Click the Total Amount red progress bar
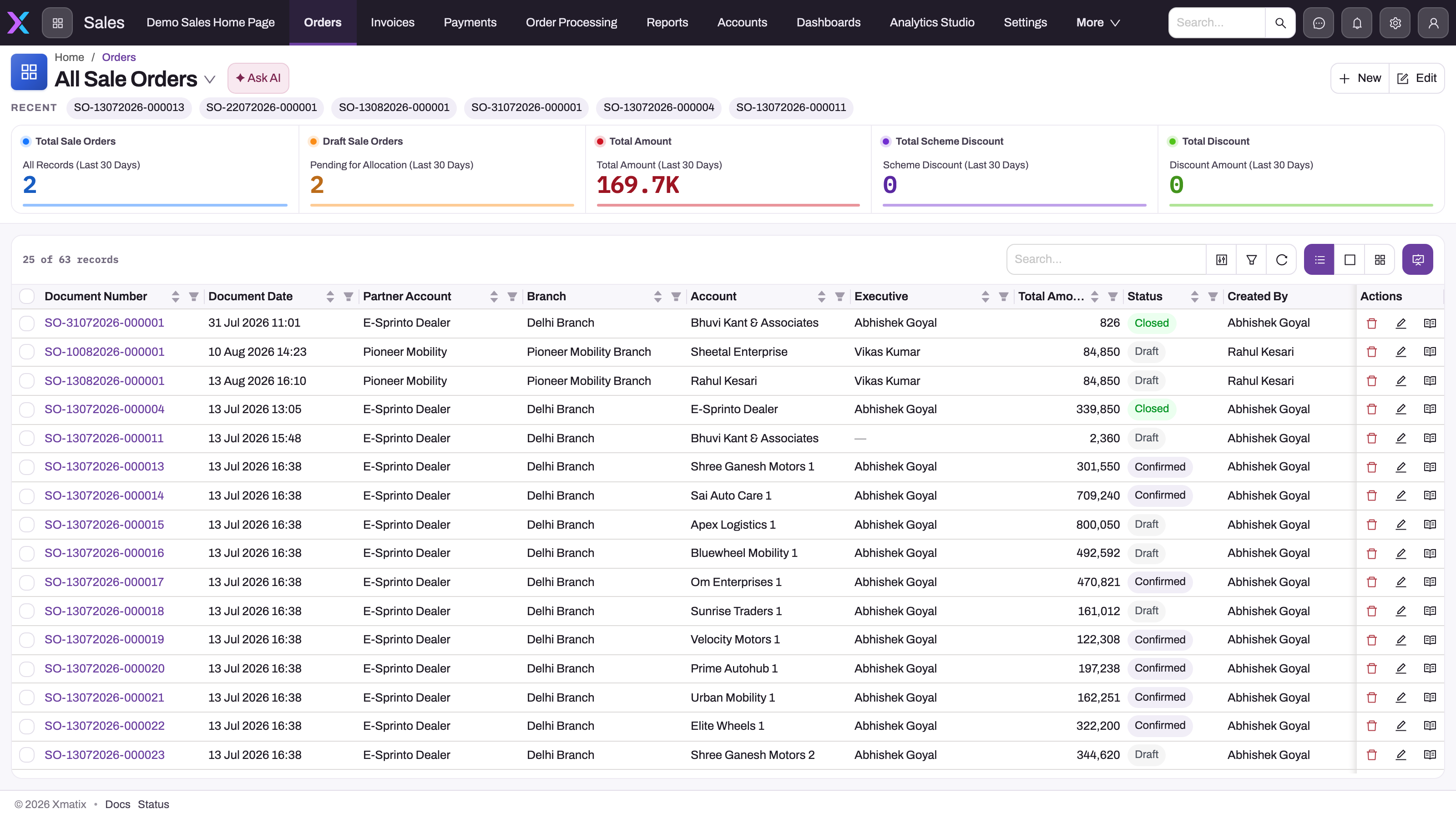Image resolution: width=1456 pixels, height=819 pixels. pos(728,205)
